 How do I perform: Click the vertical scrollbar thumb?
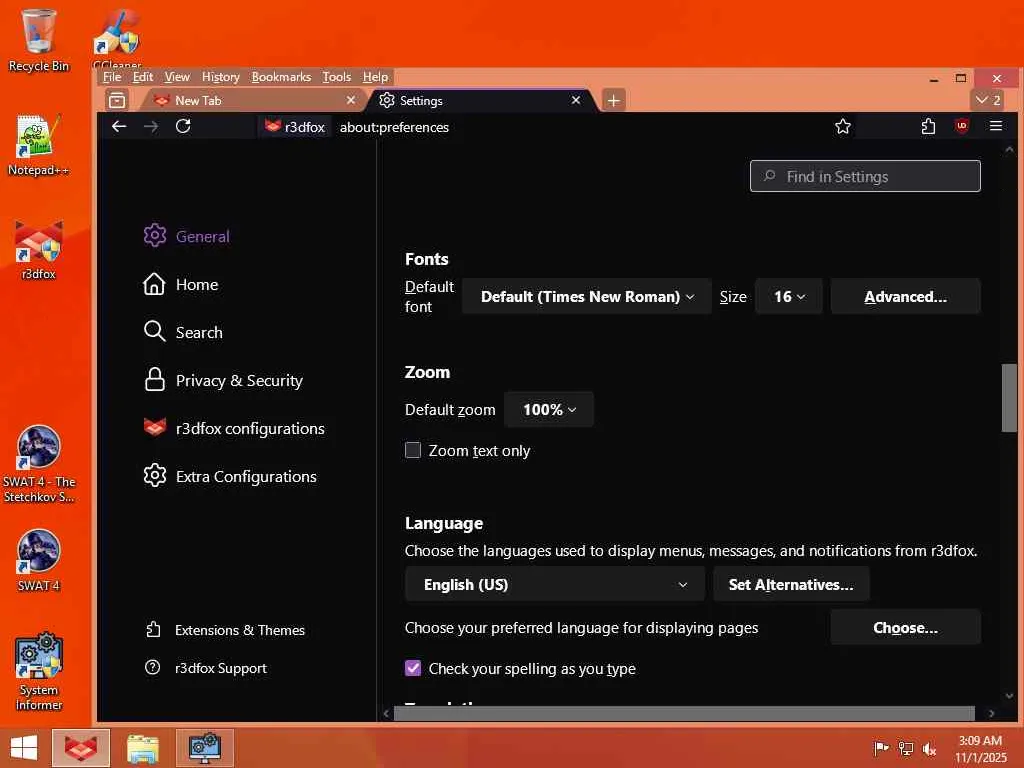[1009, 398]
